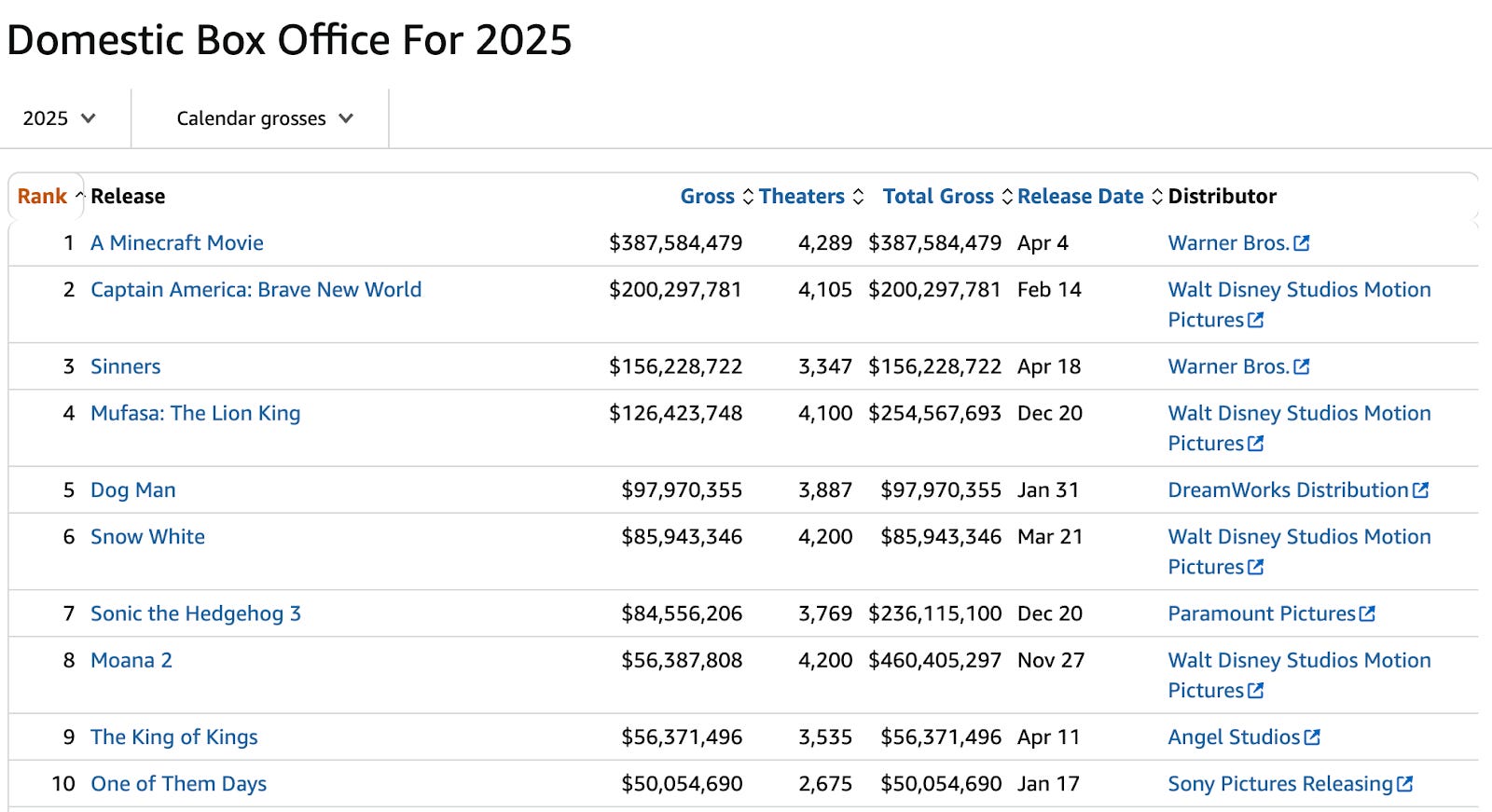1492x812 pixels.
Task: Click release date Feb 14
Action: tap(1049, 289)
